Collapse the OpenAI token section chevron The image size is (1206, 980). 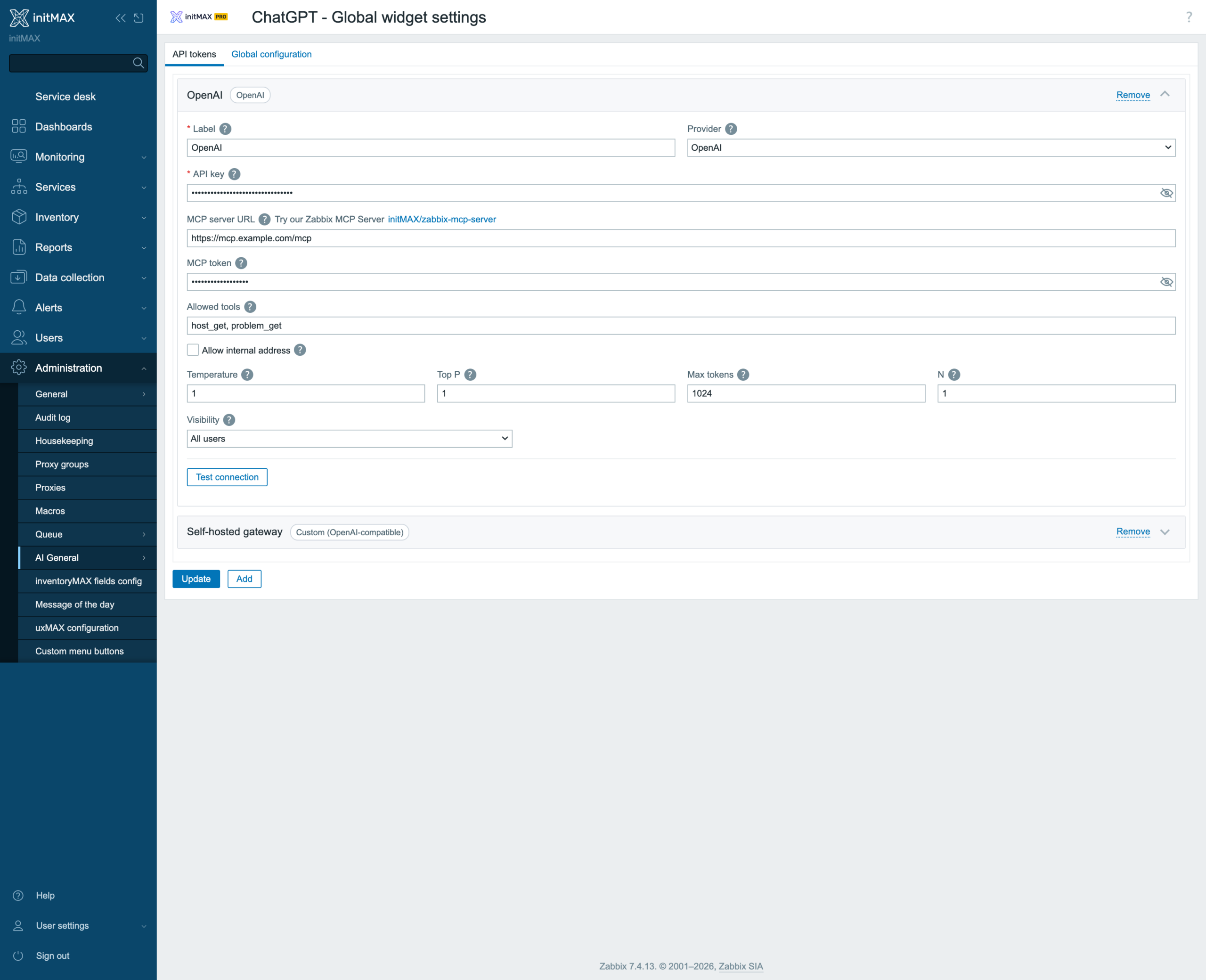coord(1165,94)
